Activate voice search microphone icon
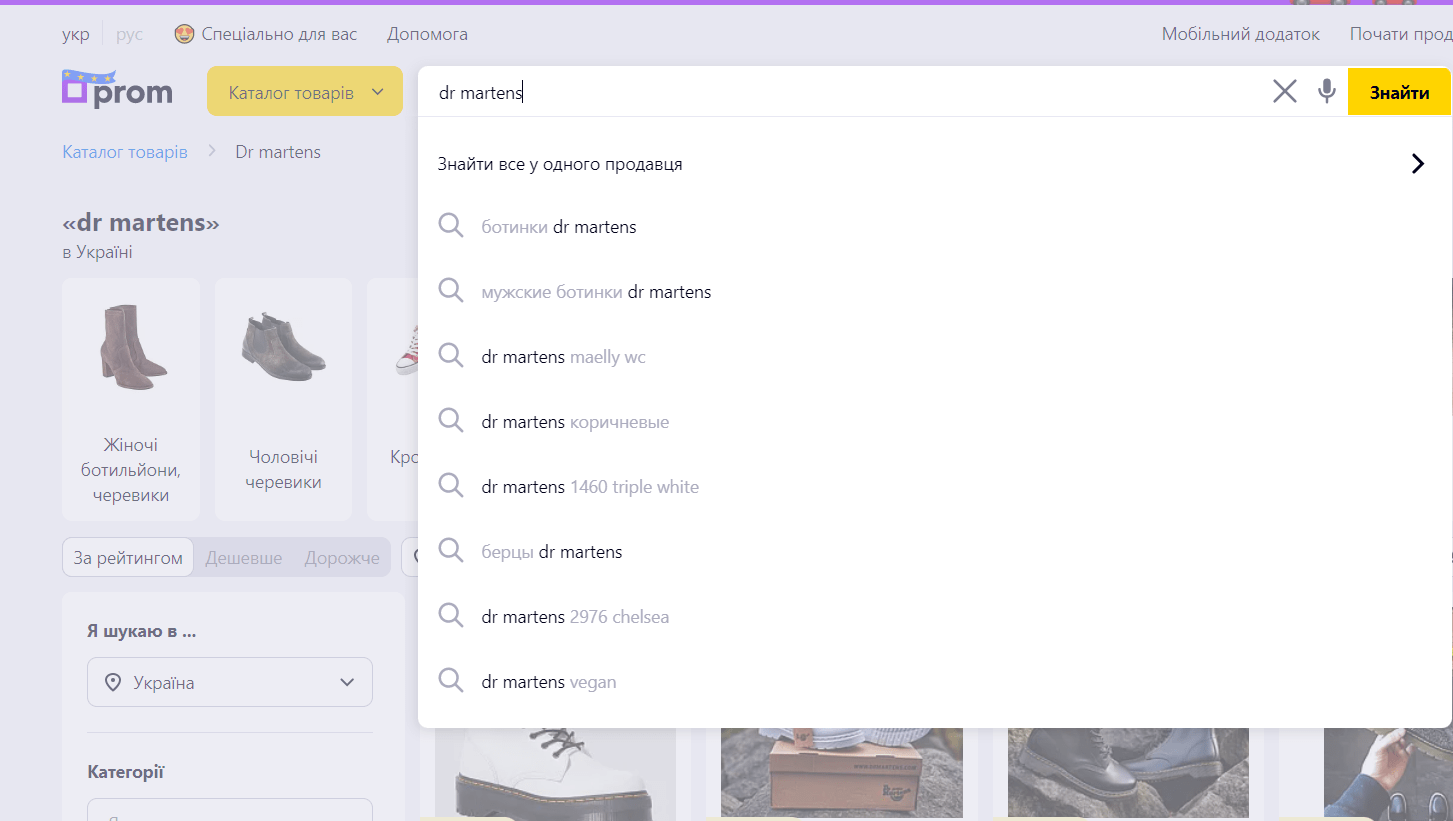Image resolution: width=1453 pixels, height=821 pixels. pyautogui.click(x=1326, y=92)
